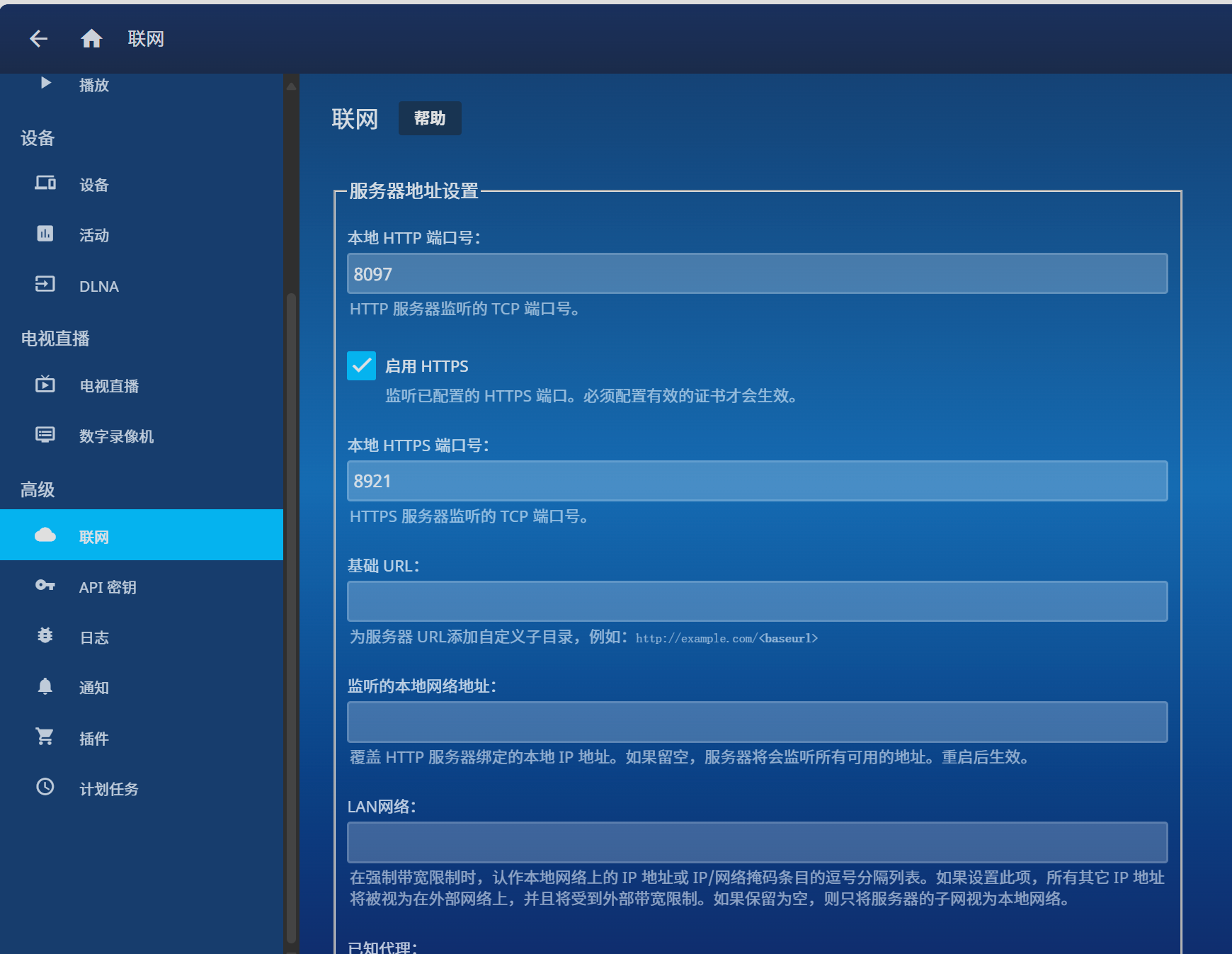This screenshot has height=954, width=1232.
Task: Click the 高级 sidebar section header
Action: tap(38, 489)
